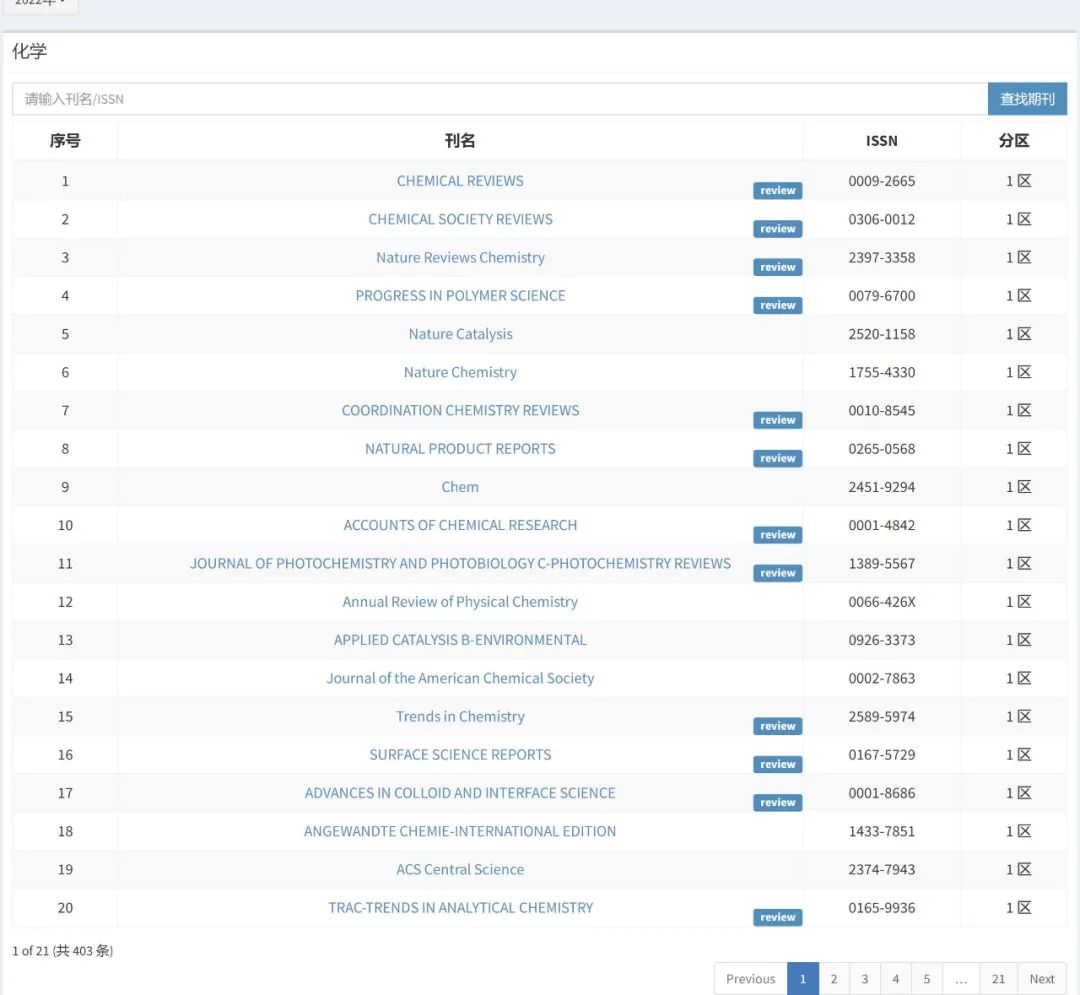
Task: Click review tag for Nature Reviews Chemistry
Action: (777, 267)
